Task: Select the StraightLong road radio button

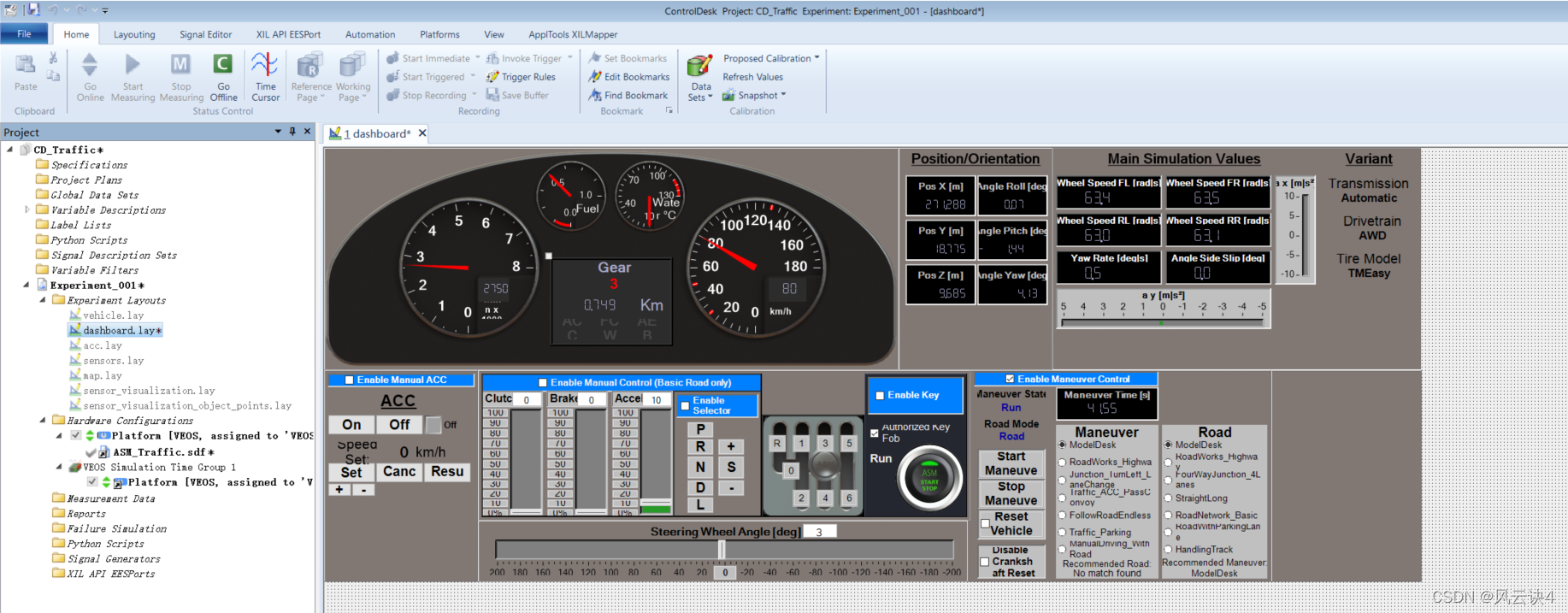Action: pyautogui.click(x=1168, y=498)
